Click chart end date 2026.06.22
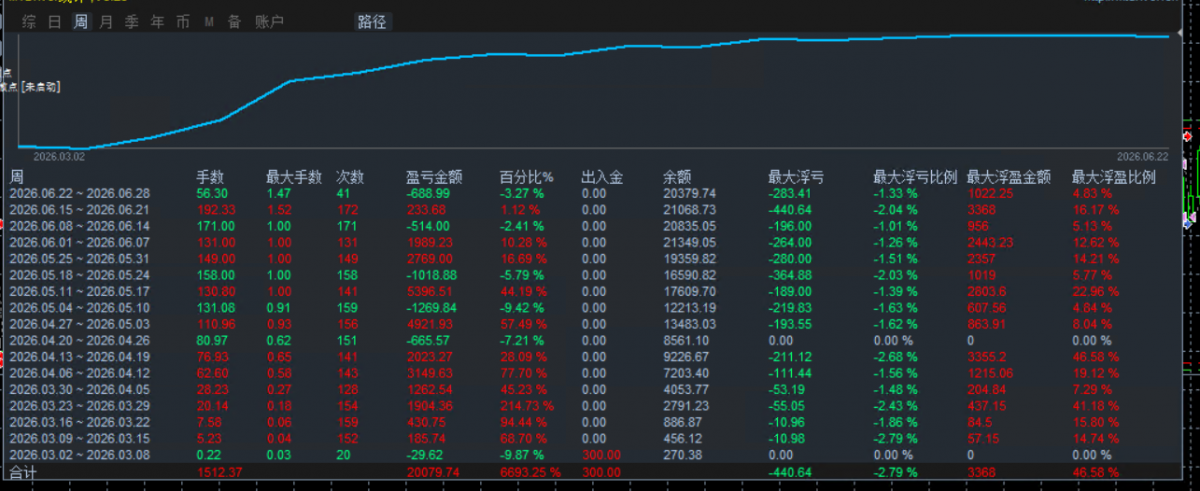 click(1141, 156)
